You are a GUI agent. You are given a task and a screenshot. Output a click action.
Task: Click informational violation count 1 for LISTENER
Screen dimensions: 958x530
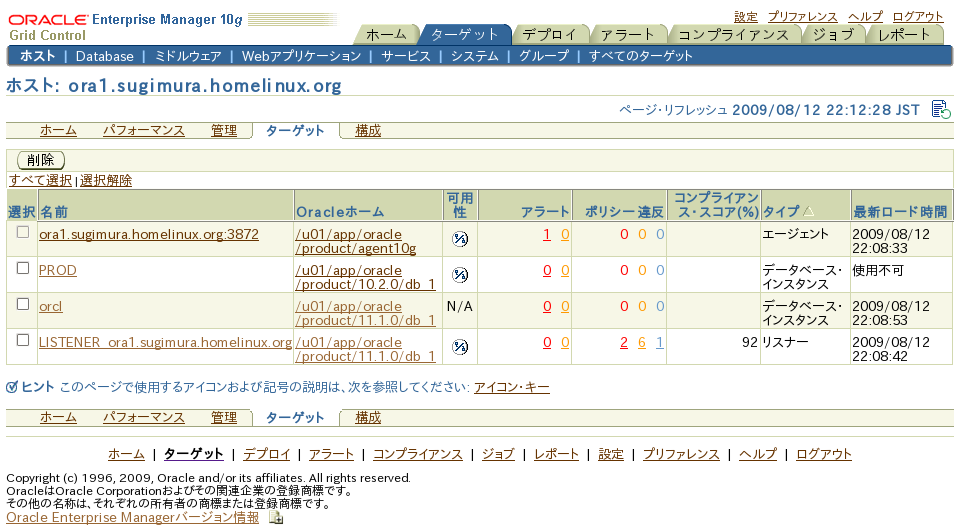click(x=660, y=342)
